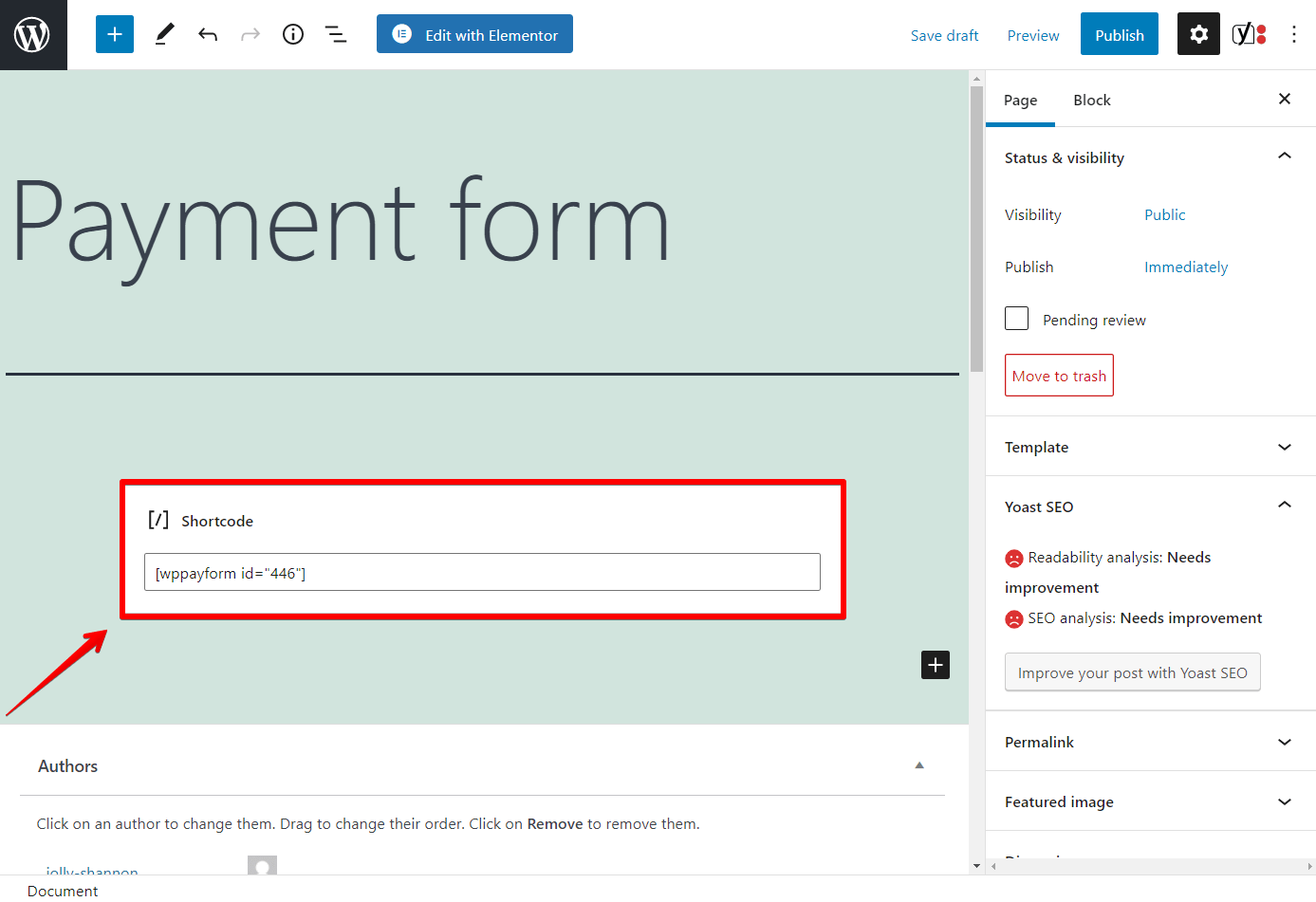Image resolution: width=1316 pixels, height=902 pixels.
Task: Open content structure details
Action: point(292,34)
